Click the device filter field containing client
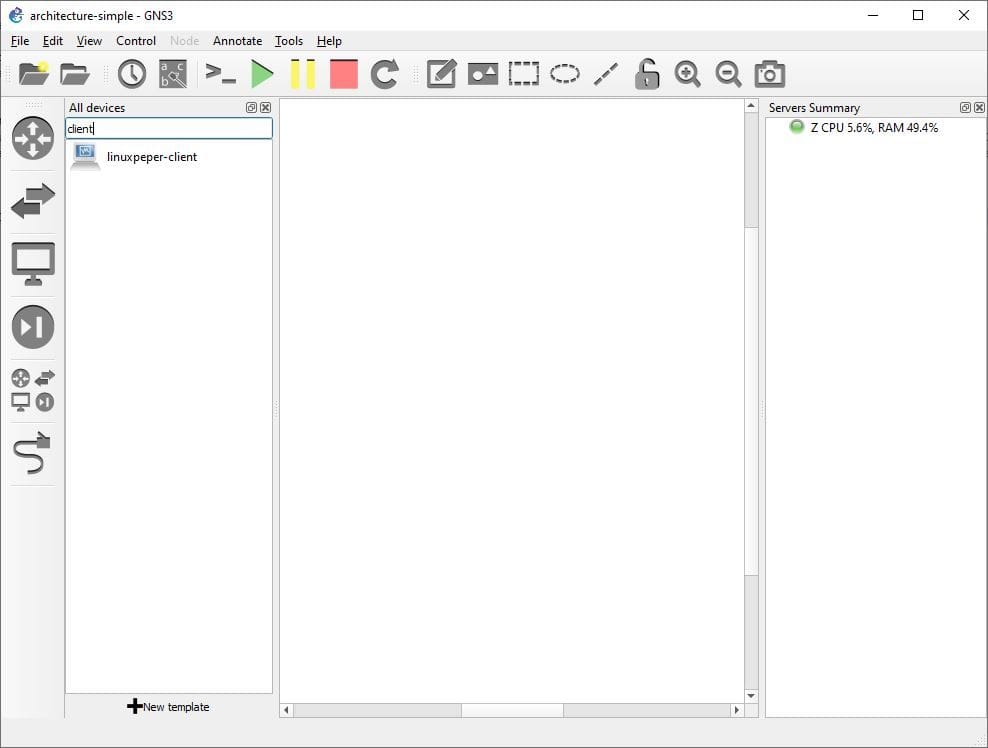 (x=168, y=128)
